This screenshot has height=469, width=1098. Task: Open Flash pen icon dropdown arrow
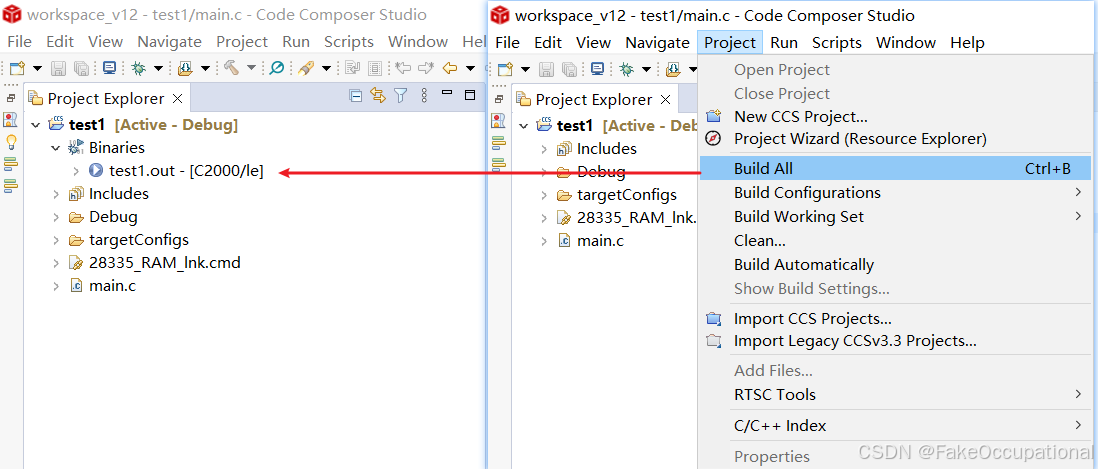(326, 69)
